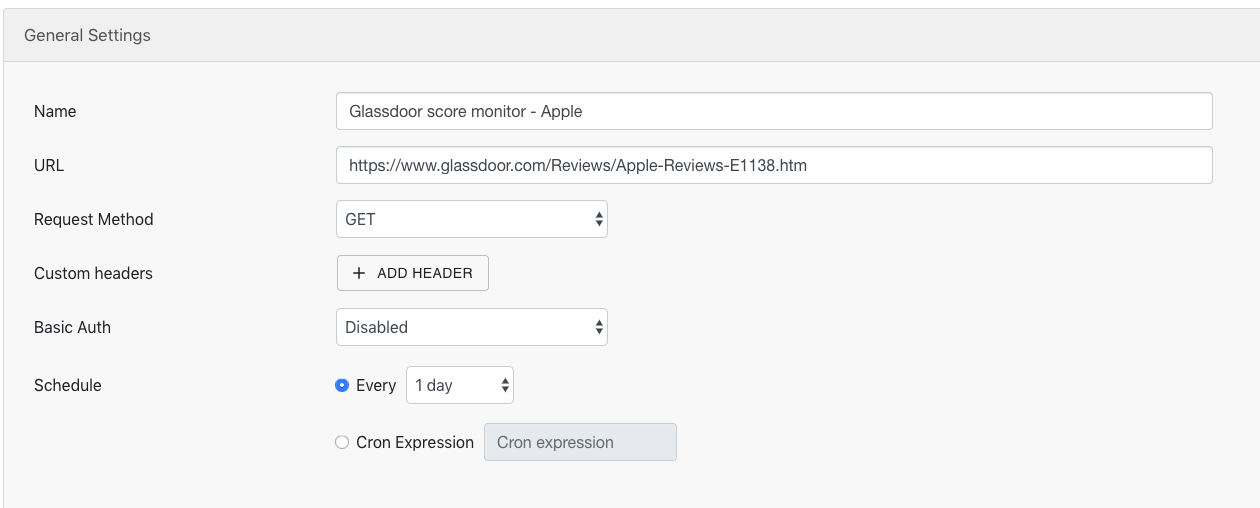This screenshot has width=1260, height=508.
Task: Click the Every option label text
Action: [376, 385]
